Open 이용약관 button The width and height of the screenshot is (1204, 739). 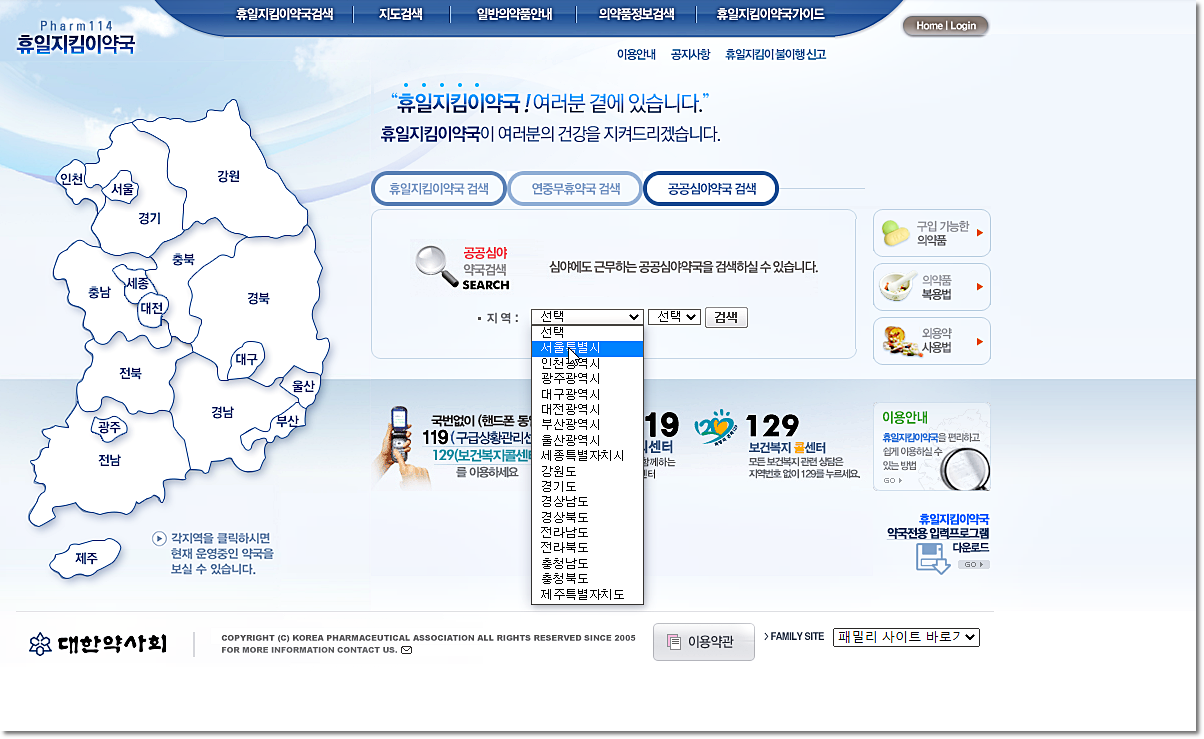704,642
